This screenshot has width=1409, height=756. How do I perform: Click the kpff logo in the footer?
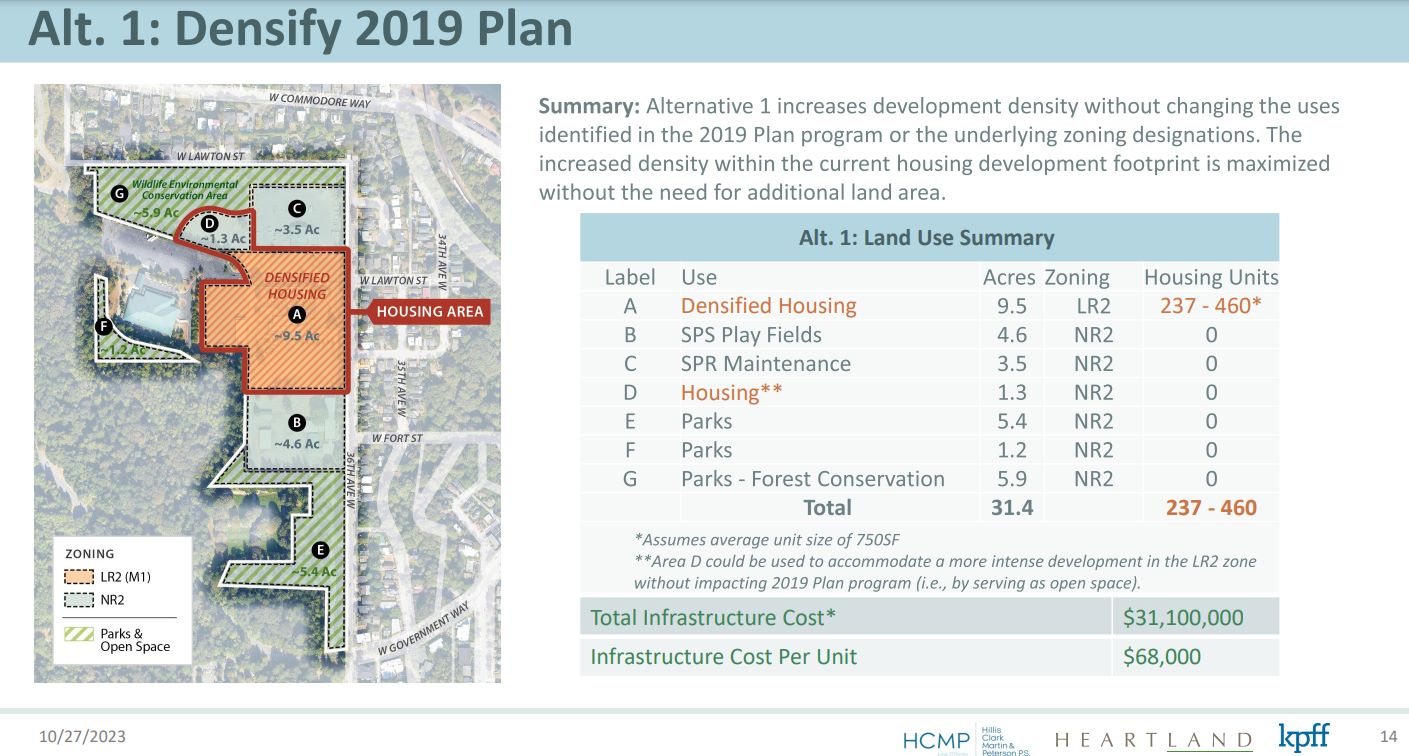[x=1303, y=737]
